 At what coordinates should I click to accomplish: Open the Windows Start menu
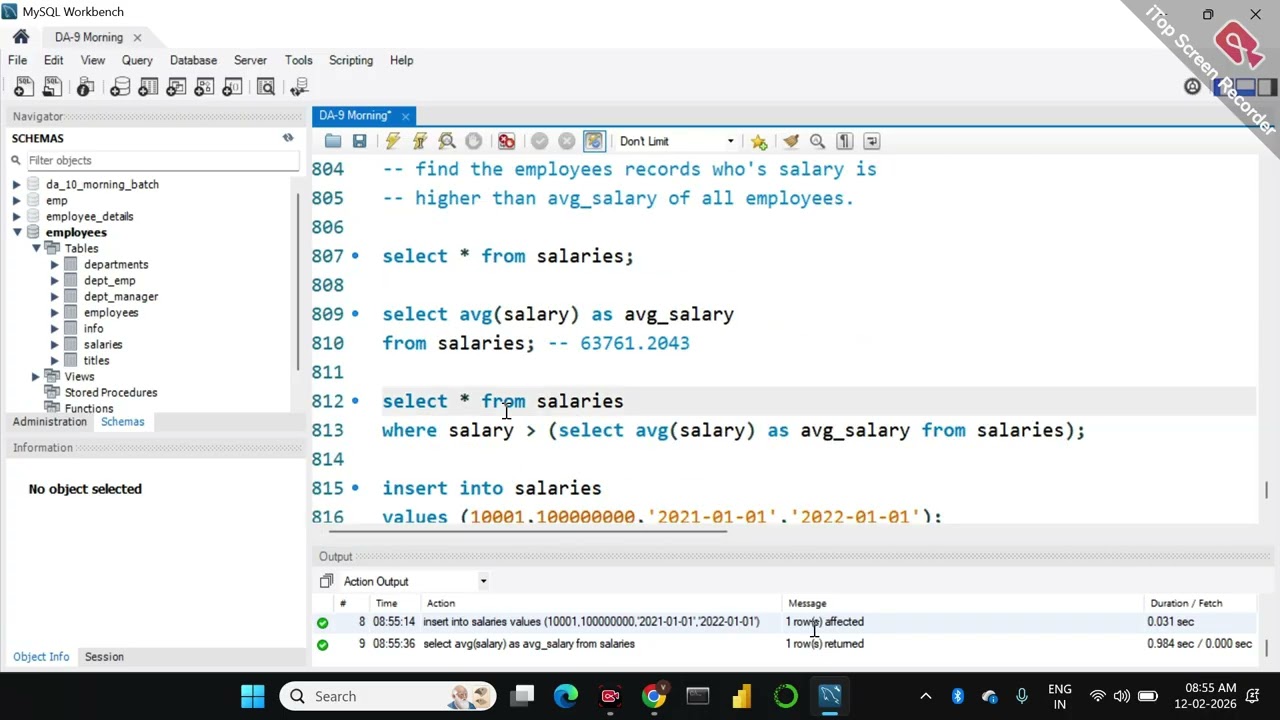click(x=253, y=696)
